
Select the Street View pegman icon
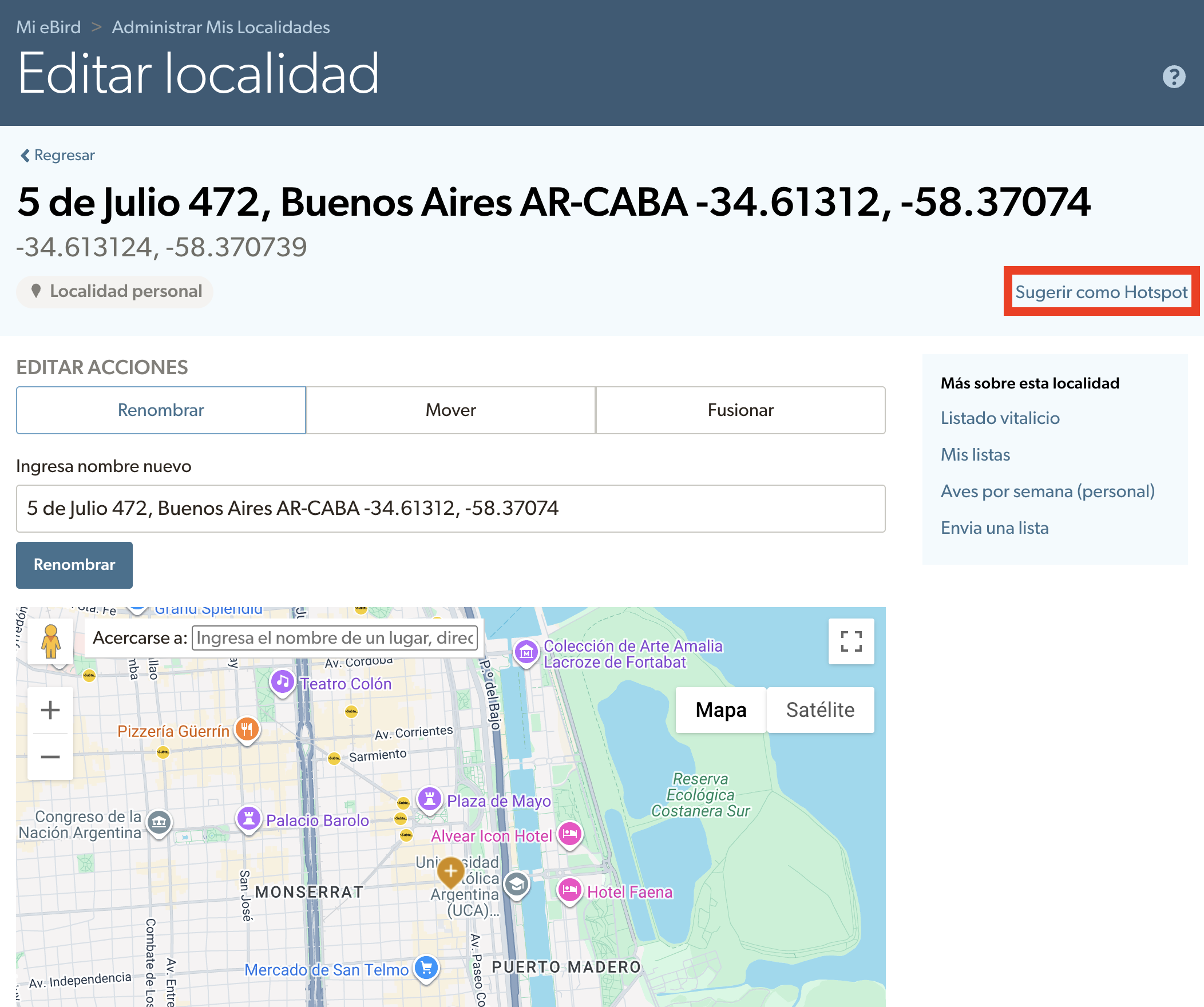pyautogui.click(x=50, y=641)
